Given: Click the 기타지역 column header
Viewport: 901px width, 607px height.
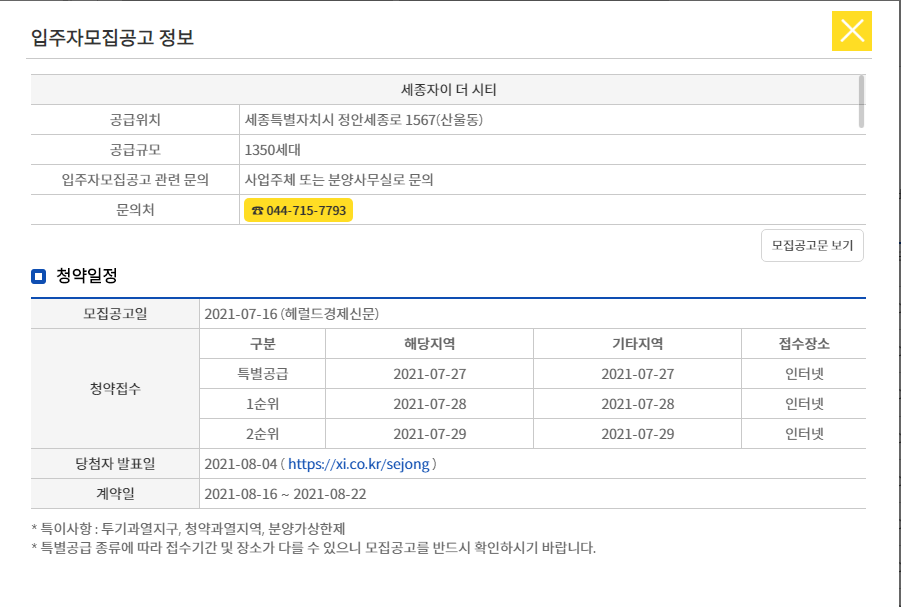Looking at the screenshot, I should 637,344.
